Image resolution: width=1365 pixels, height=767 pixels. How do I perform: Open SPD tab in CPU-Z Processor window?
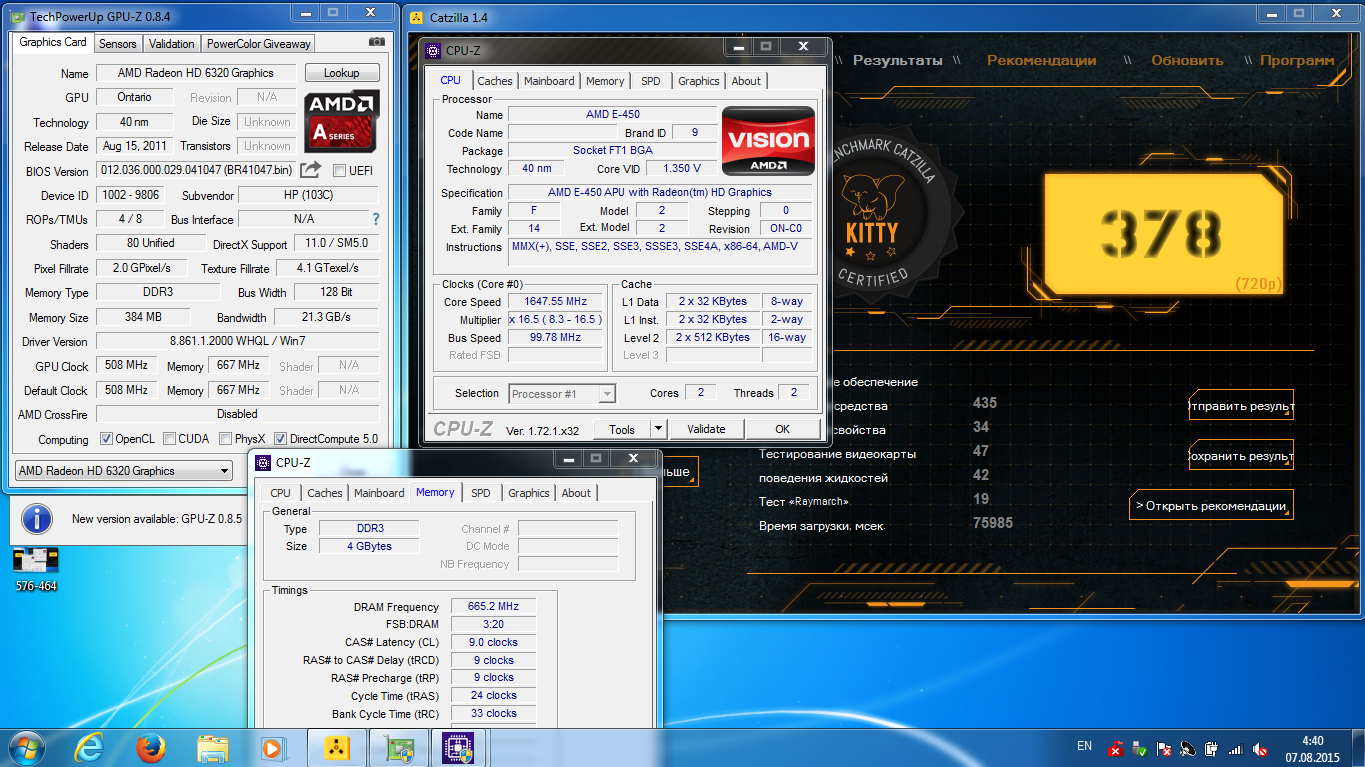point(650,81)
